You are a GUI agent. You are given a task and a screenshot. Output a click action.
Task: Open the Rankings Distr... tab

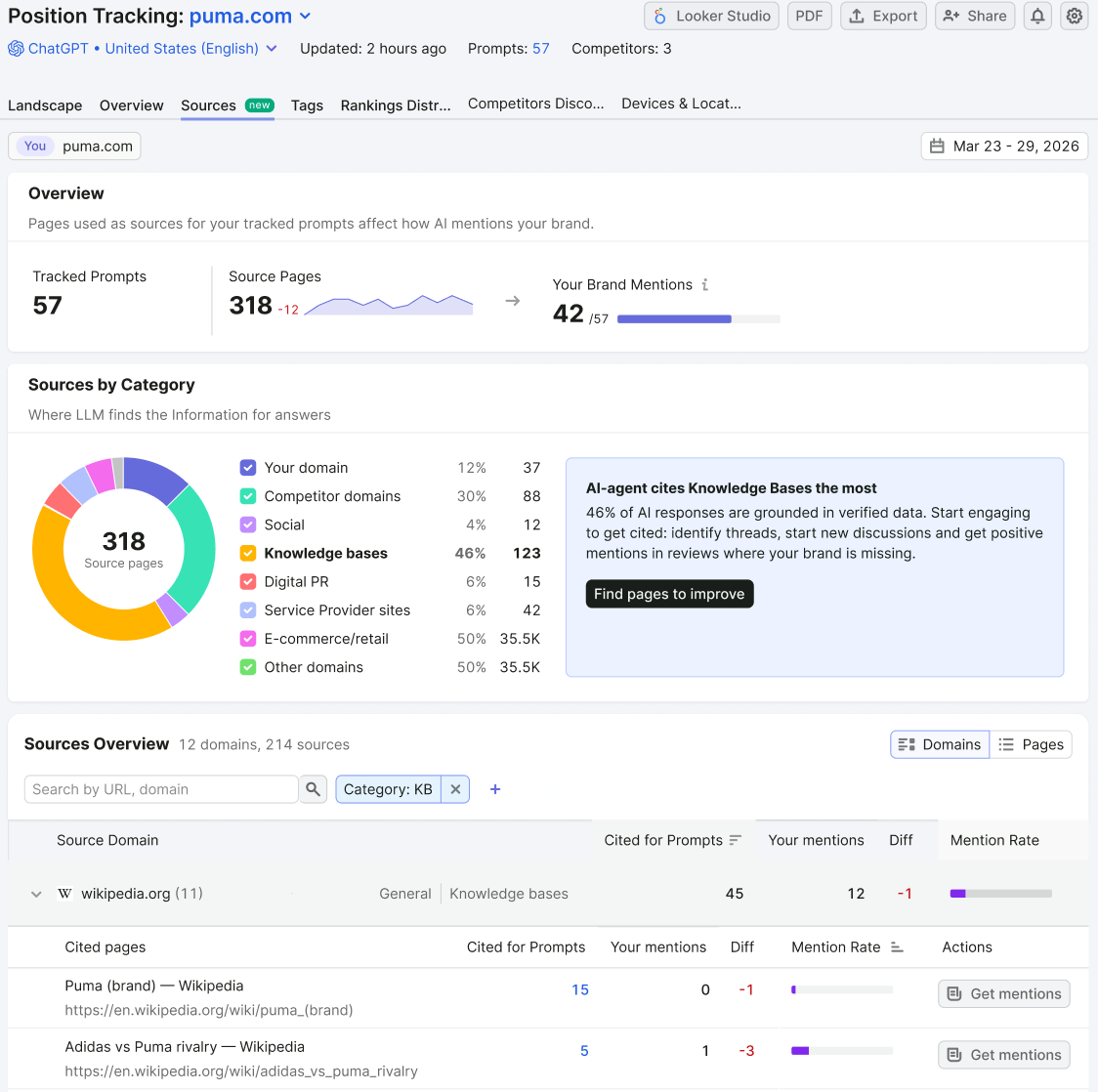point(396,105)
